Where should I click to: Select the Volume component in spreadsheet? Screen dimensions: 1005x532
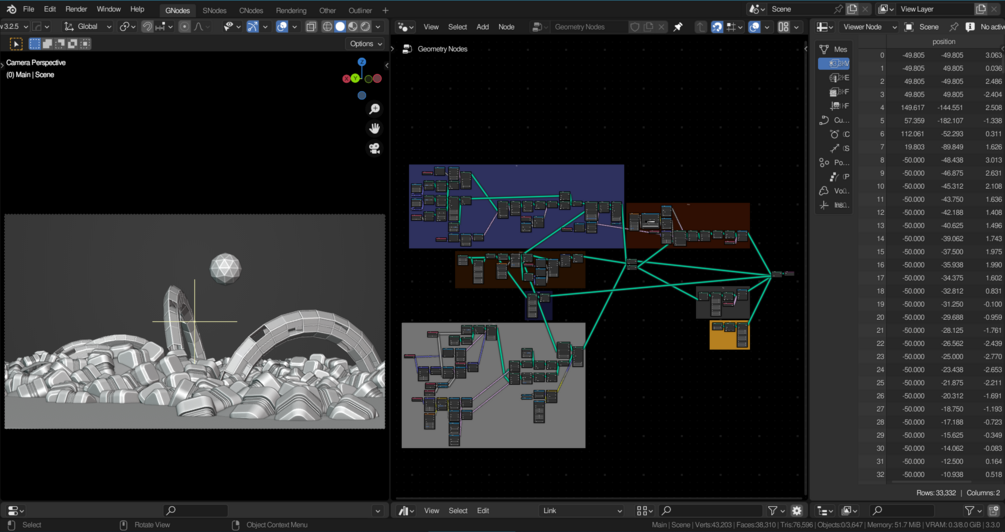click(x=834, y=190)
